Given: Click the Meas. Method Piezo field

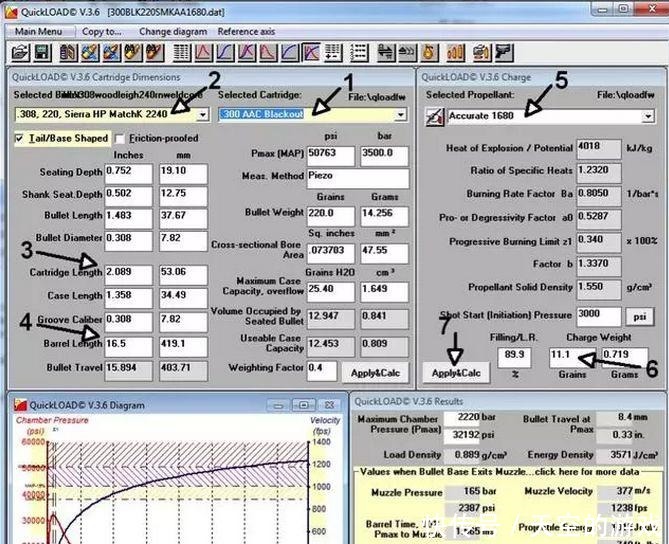Looking at the screenshot, I should point(358,179).
